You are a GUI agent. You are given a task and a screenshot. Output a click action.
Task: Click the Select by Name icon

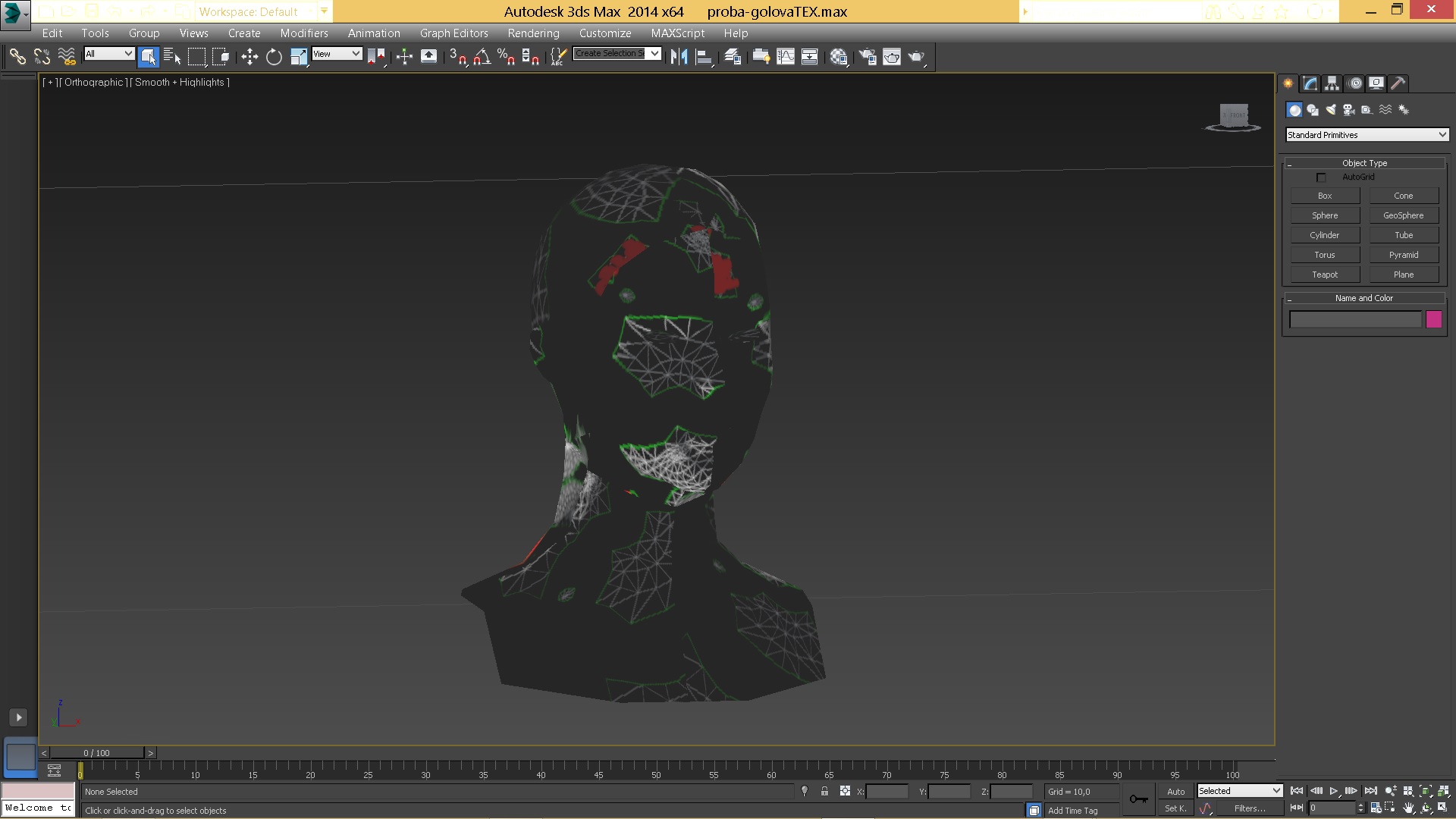coord(172,57)
